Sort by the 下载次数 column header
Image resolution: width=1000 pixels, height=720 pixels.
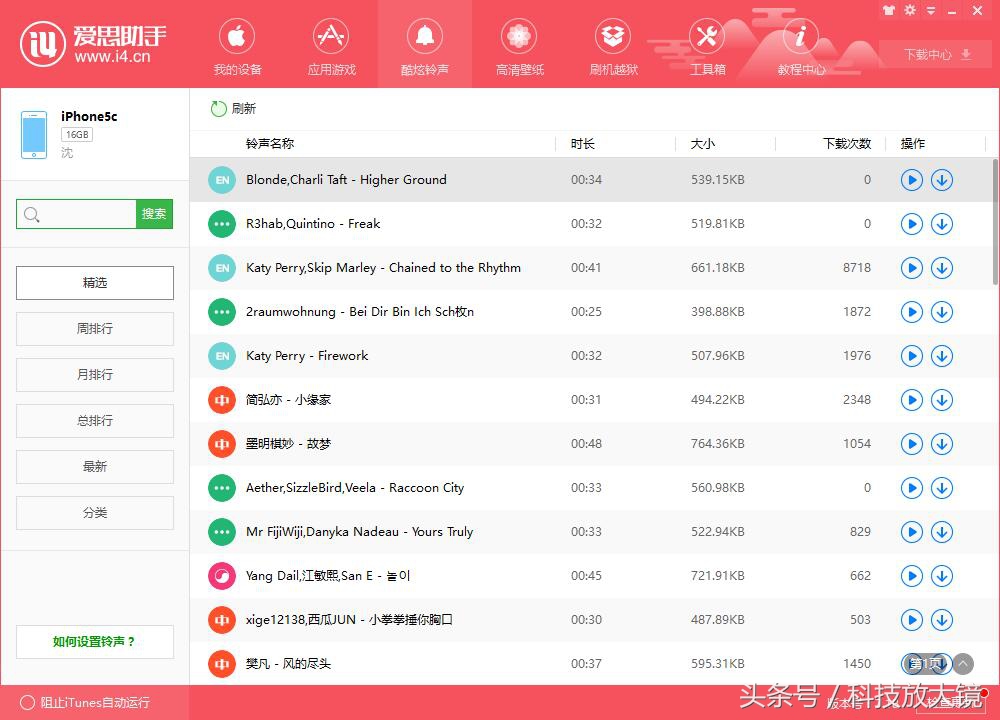pyautogui.click(x=846, y=144)
